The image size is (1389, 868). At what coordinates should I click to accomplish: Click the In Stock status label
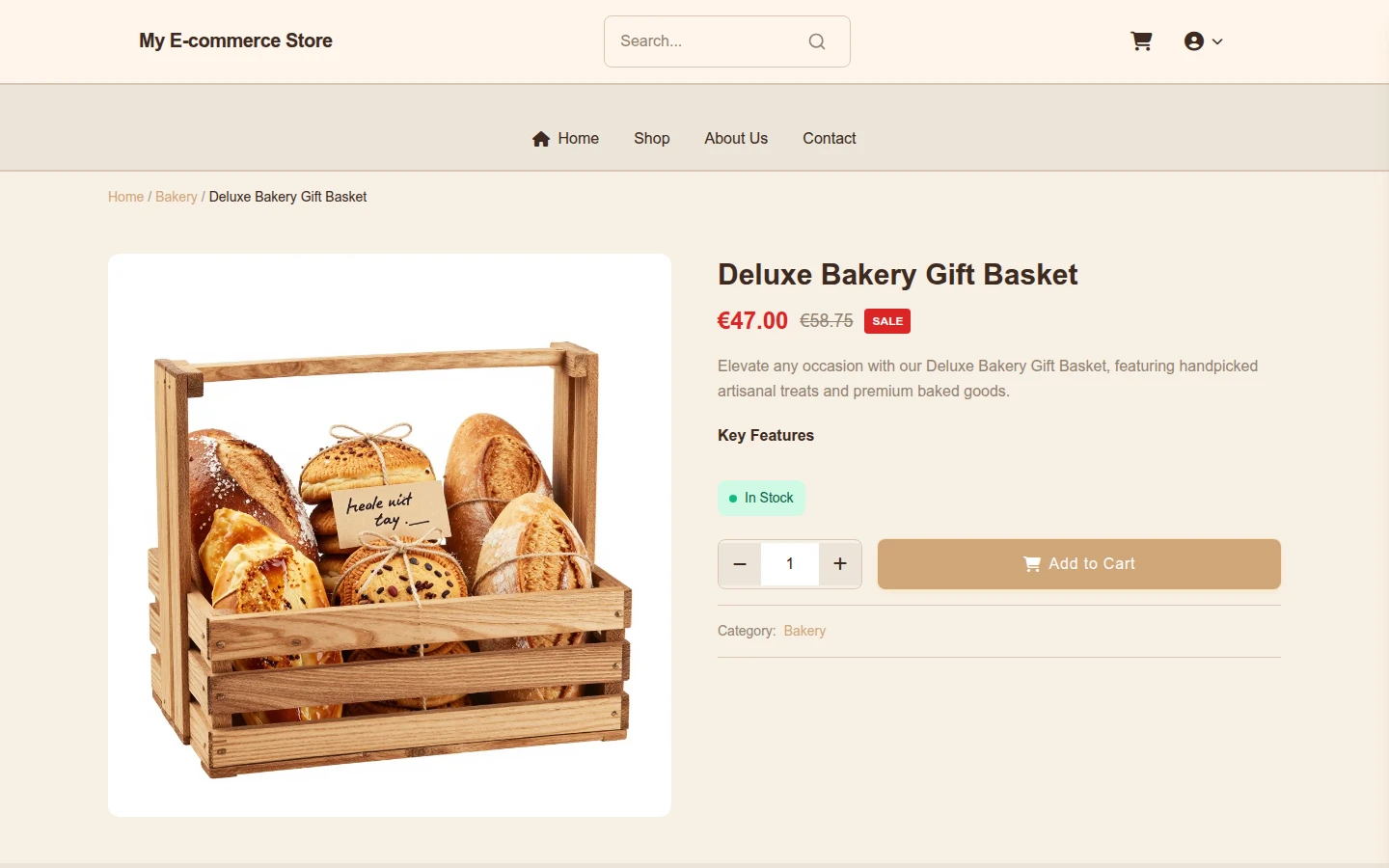[761, 498]
